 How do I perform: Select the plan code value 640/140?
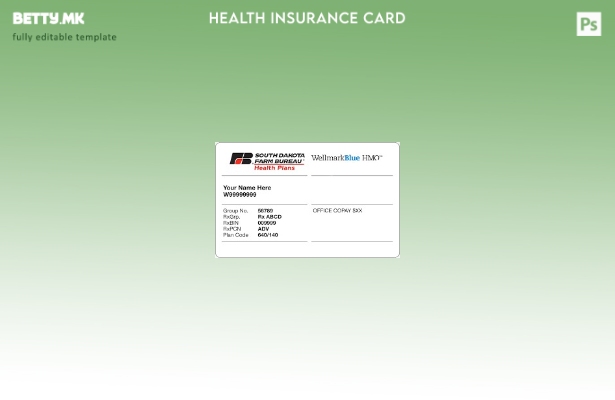(x=268, y=235)
